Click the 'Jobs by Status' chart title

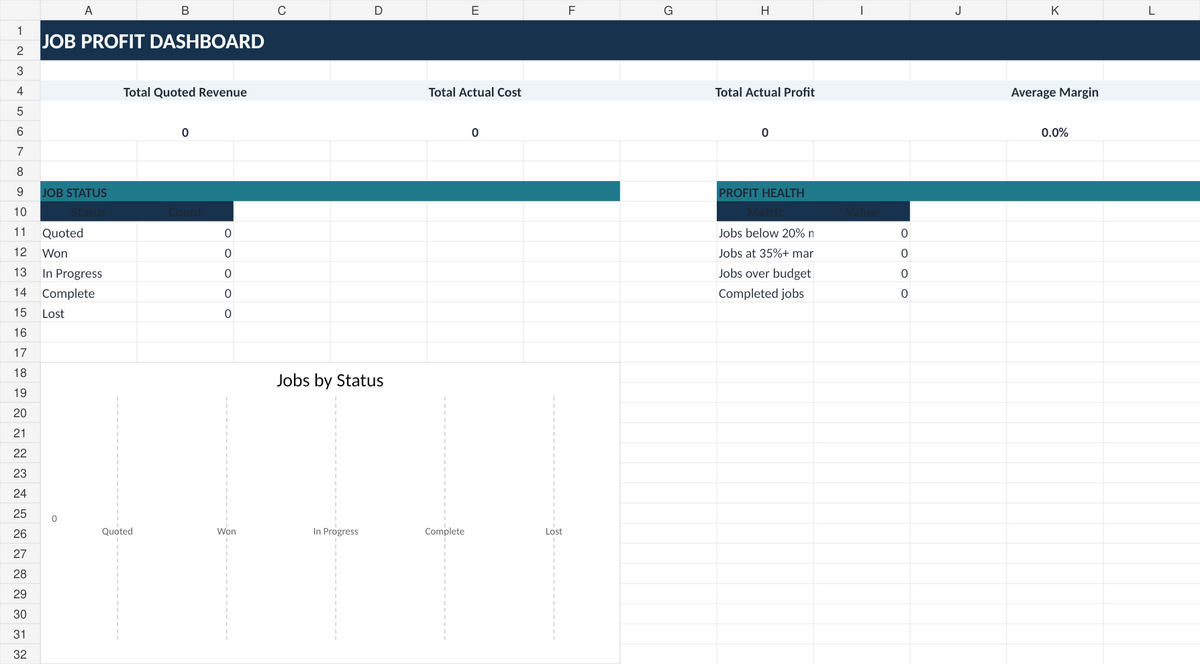coord(330,381)
